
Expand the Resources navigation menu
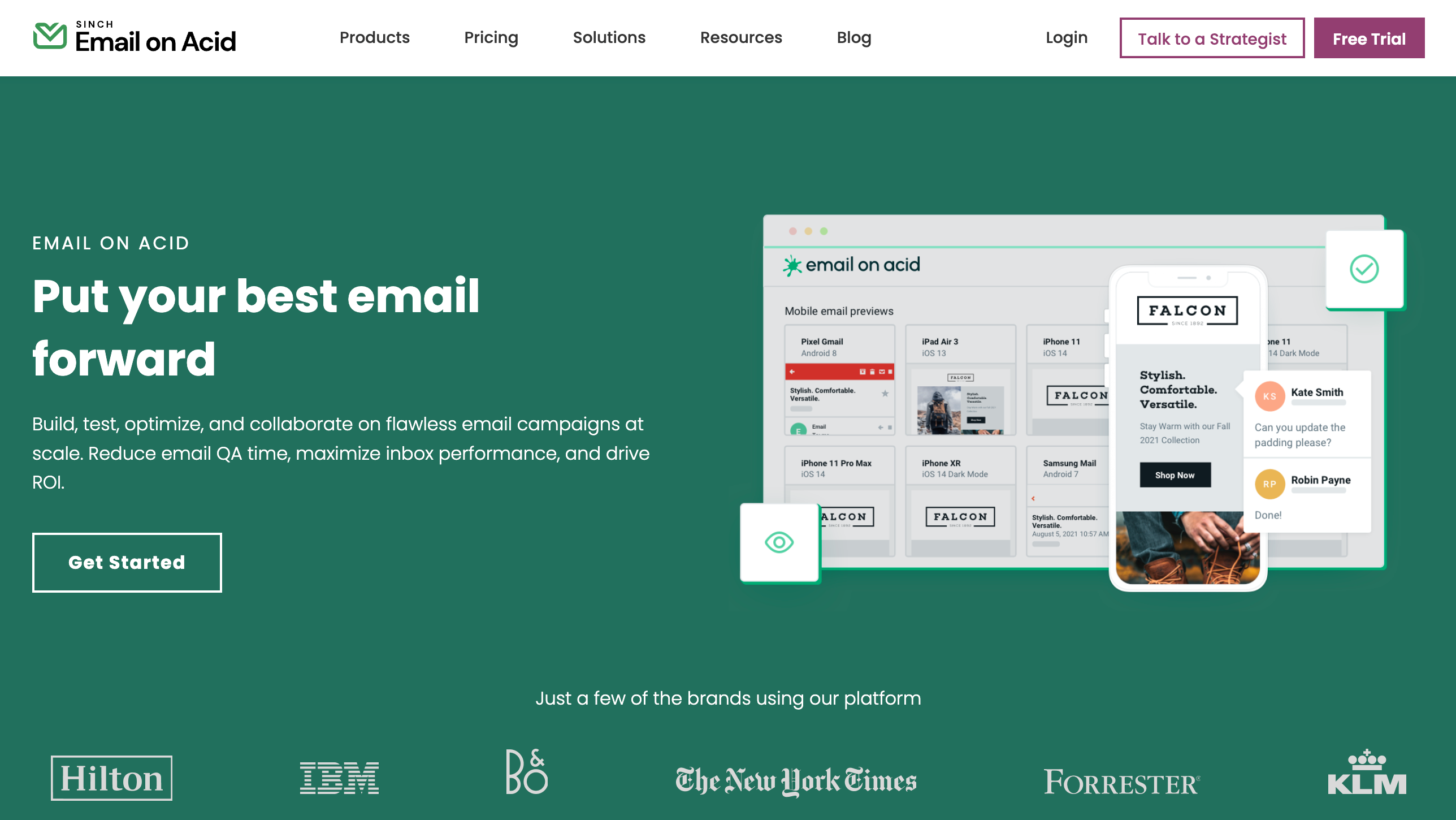point(740,37)
